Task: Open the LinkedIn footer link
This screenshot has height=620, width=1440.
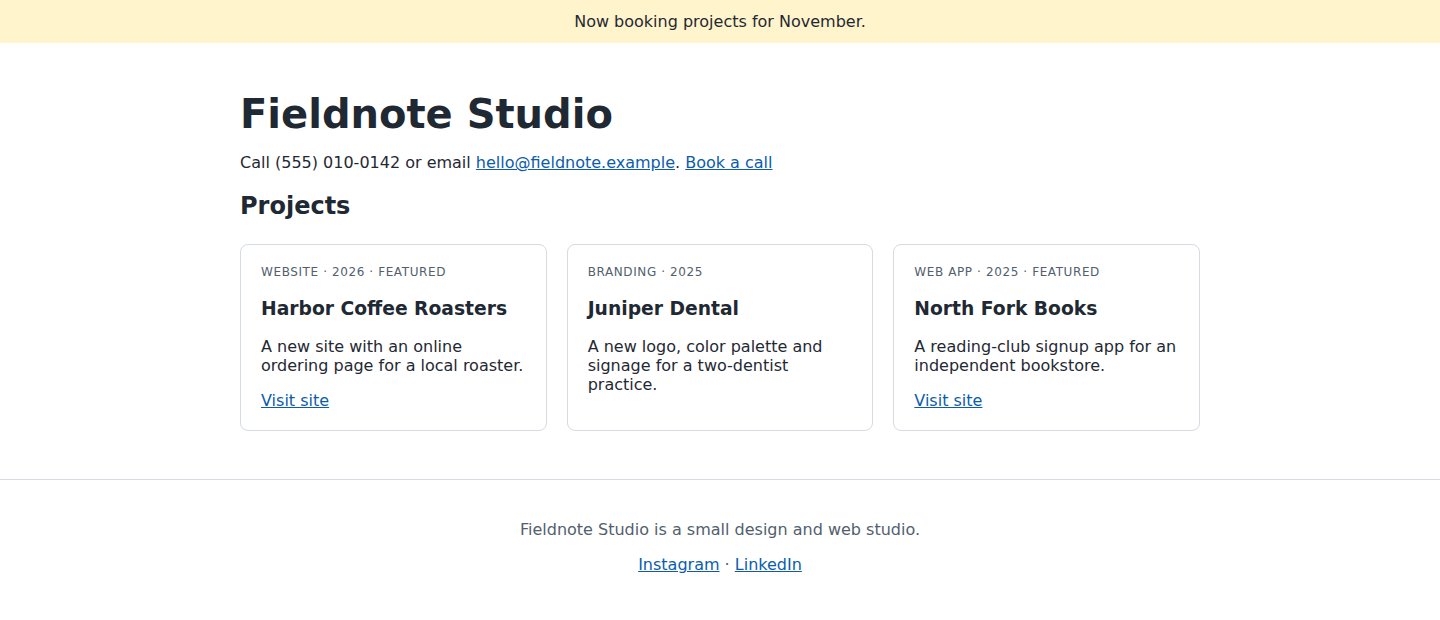Action: click(768, 564)
